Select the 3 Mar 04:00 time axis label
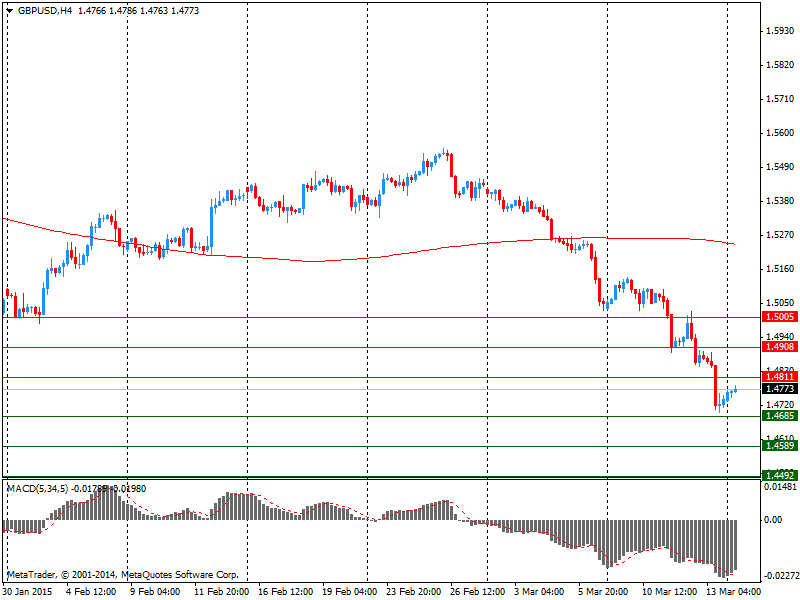 tap(539, 591)
